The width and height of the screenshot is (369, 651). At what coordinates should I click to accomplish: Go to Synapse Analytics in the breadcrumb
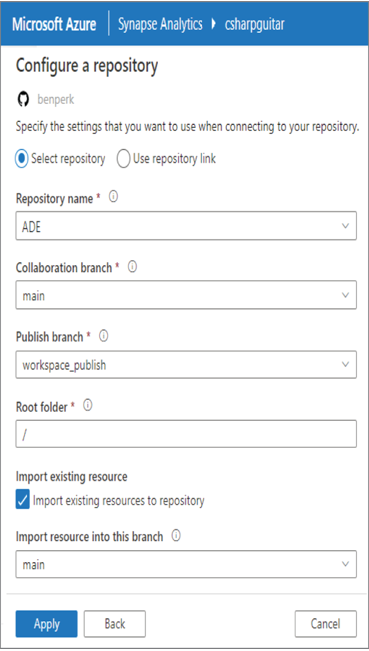pyautogui.click(x=160, y=24)
